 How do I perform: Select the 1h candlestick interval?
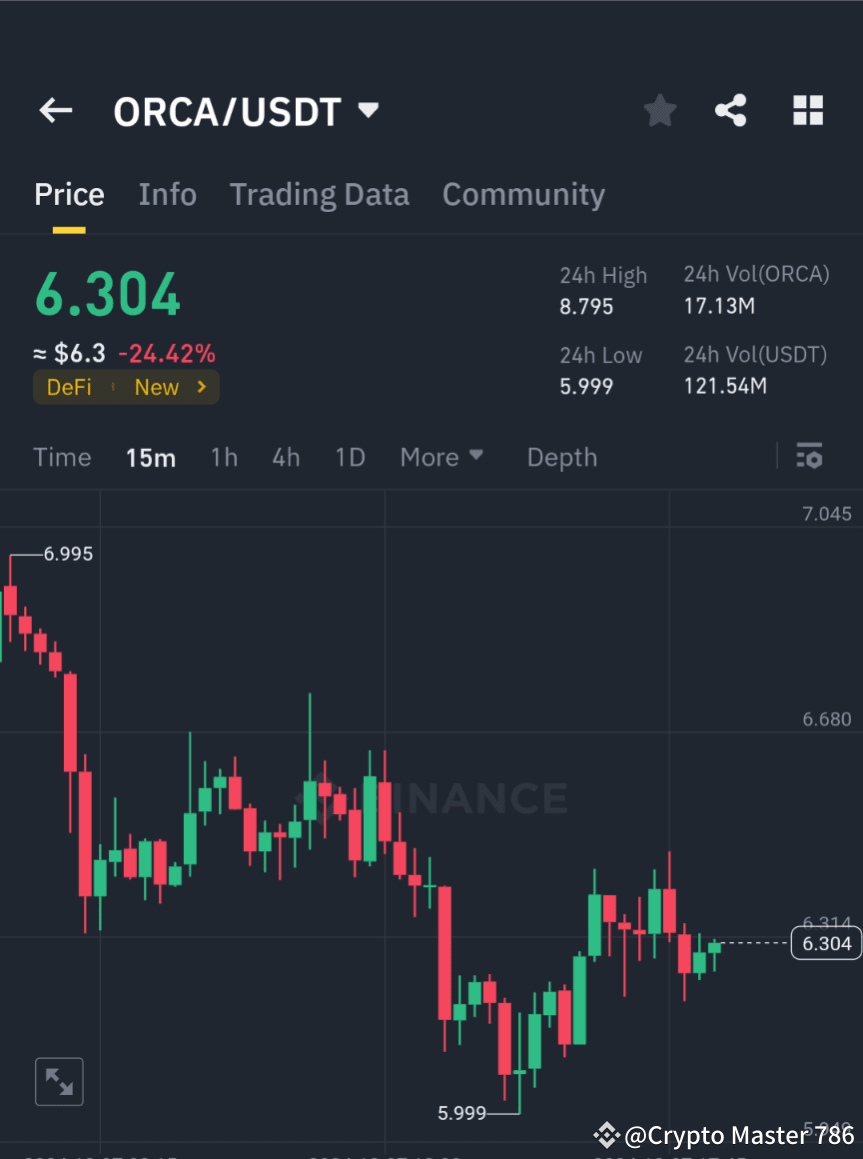point(223,457)
